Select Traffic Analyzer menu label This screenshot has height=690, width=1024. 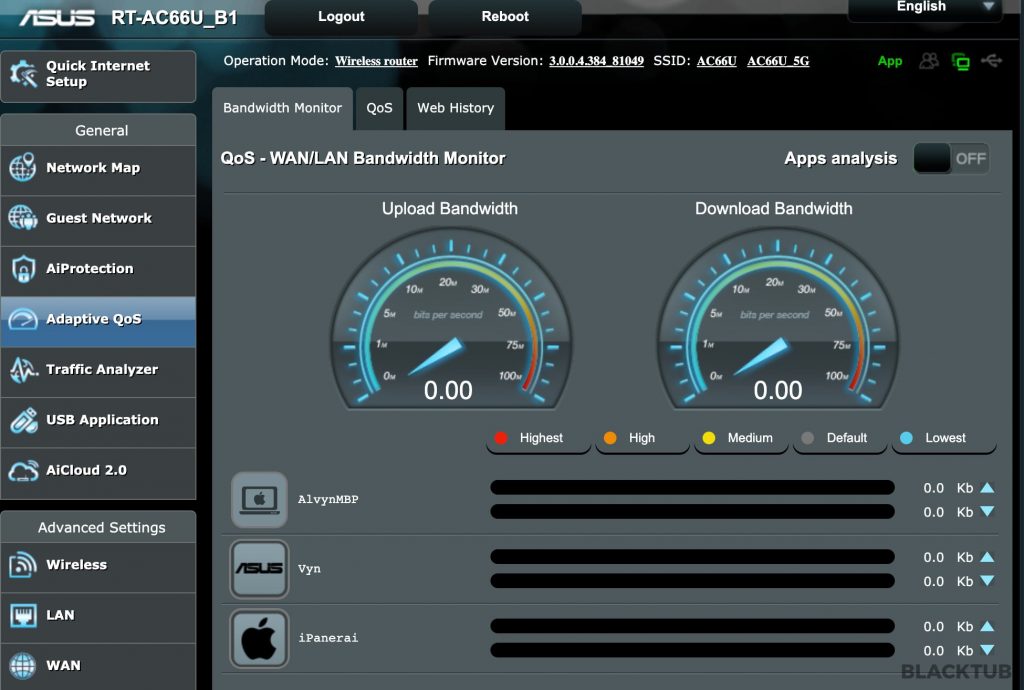click(102, 369)
